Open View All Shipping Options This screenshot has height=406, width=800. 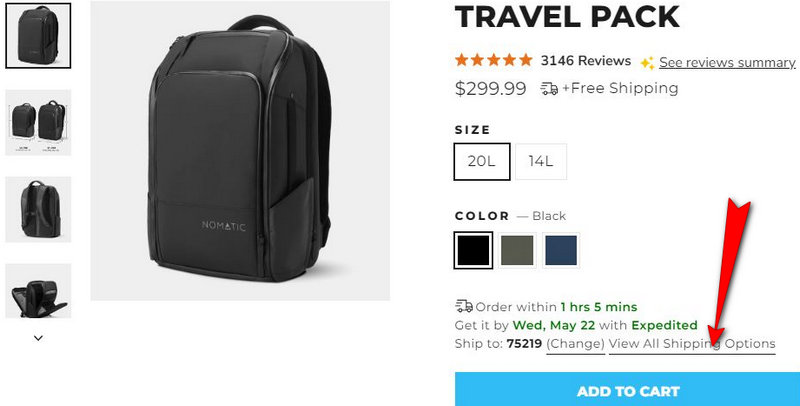tap(692, 344)
